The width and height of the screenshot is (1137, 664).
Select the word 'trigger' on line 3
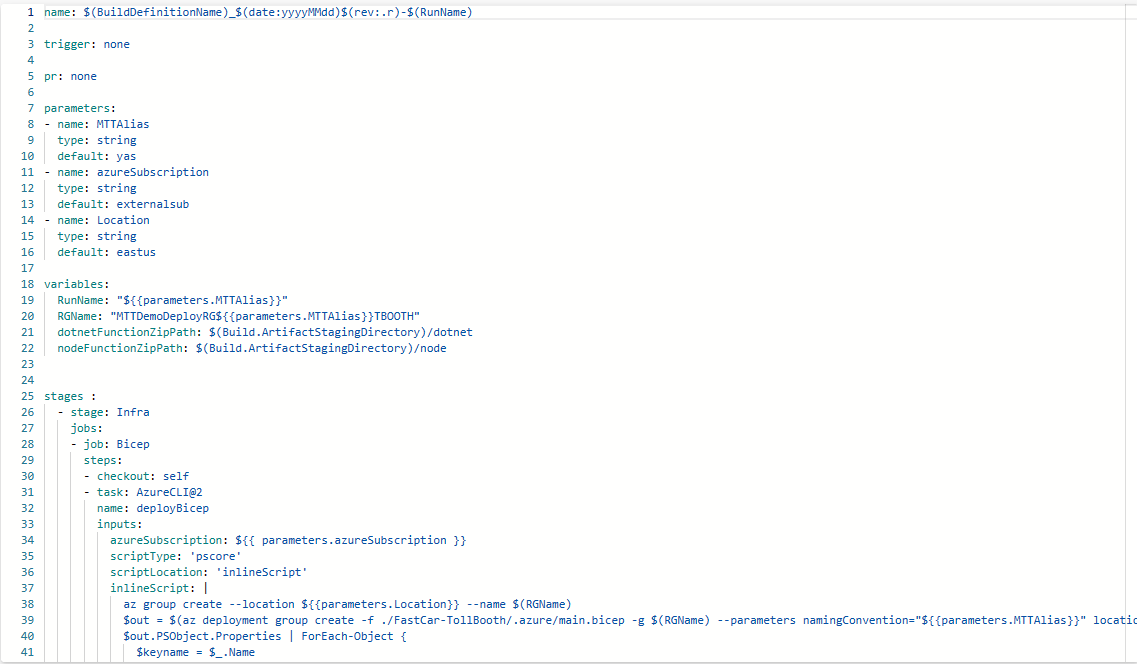69,44
